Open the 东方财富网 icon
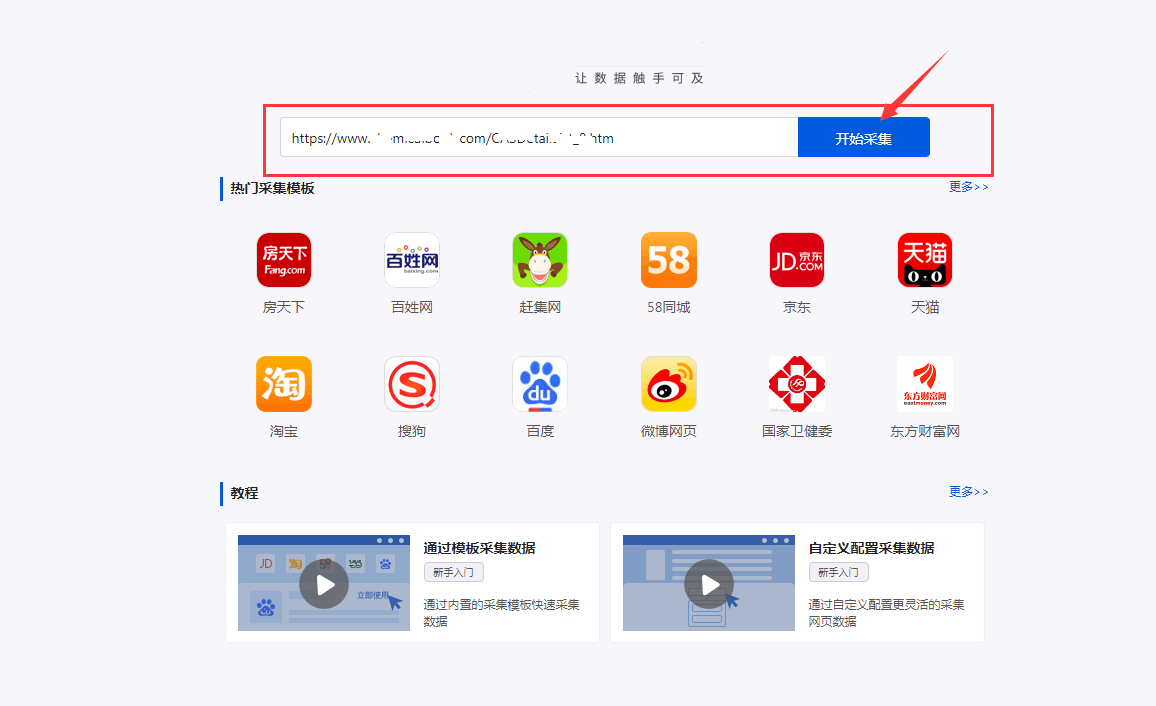The width and height of the screenshot is (1156, 706). (x=925, y=384)
